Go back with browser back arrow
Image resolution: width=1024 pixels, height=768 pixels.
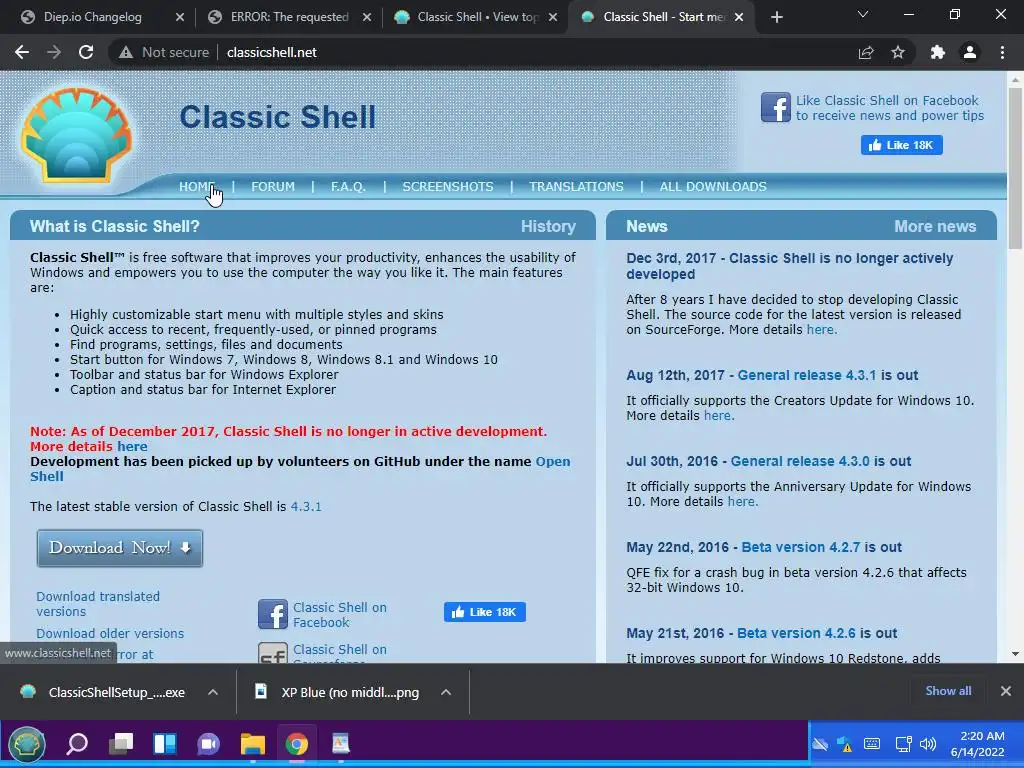22,52
